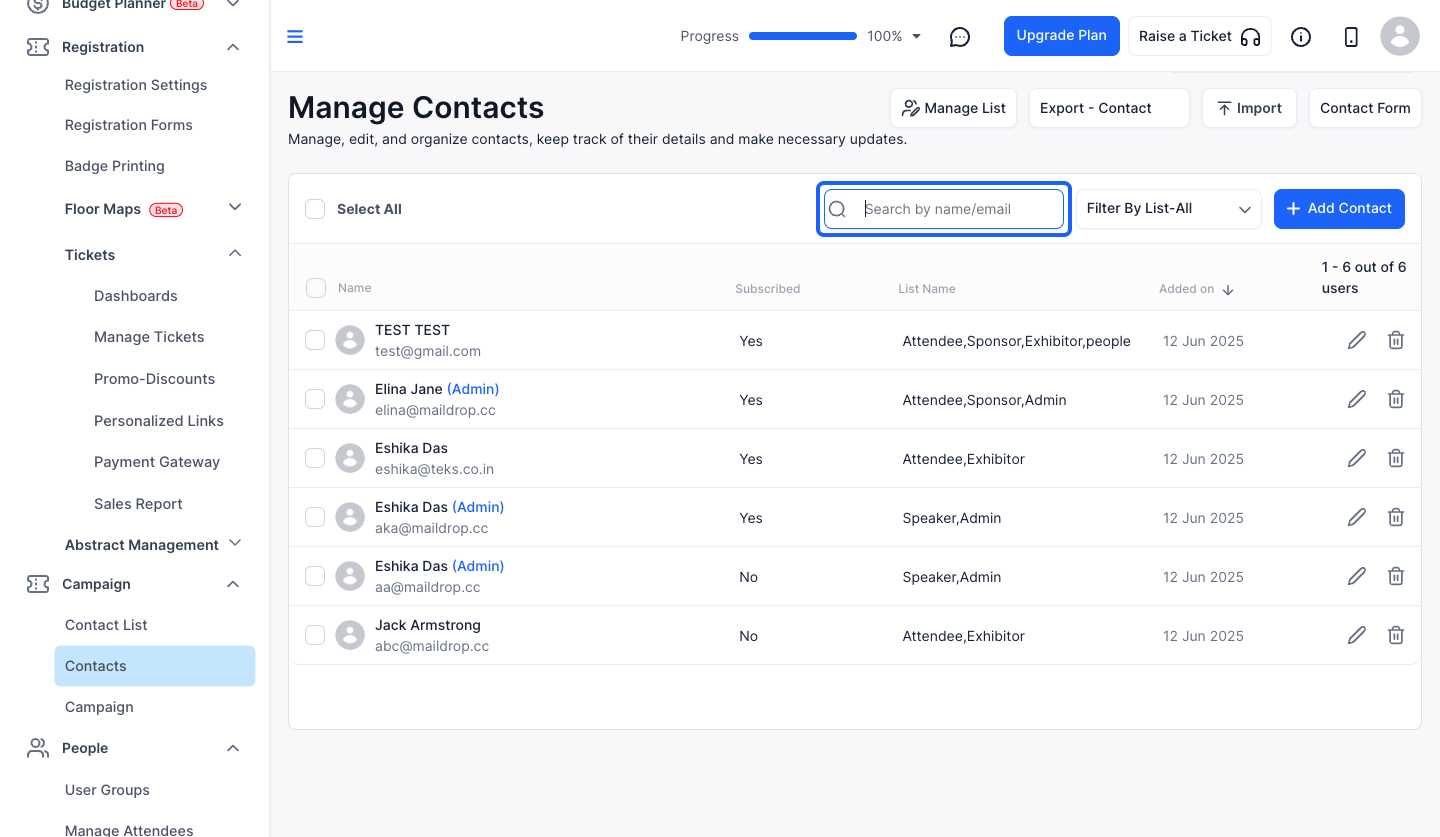Image resolution: width=1440 pixels, height=837 pixels.
Task: Expand the Floor Maps chevron
Action: (x=235, y=207)
